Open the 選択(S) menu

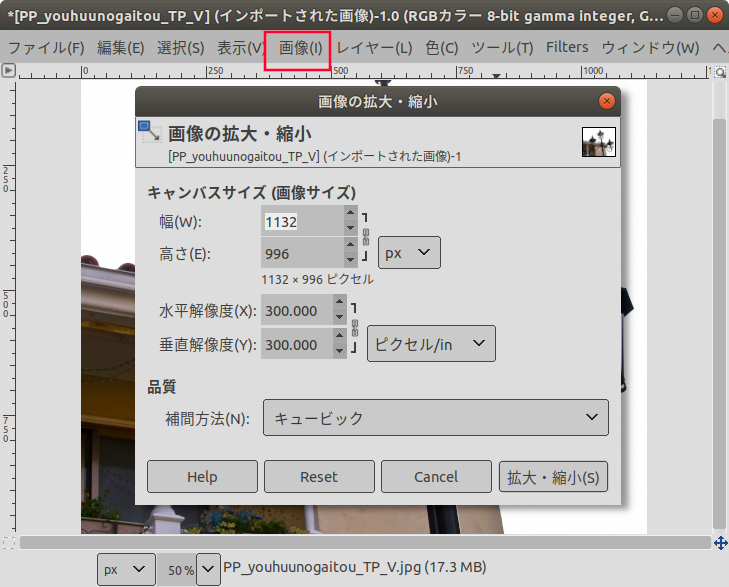(180, 47)
